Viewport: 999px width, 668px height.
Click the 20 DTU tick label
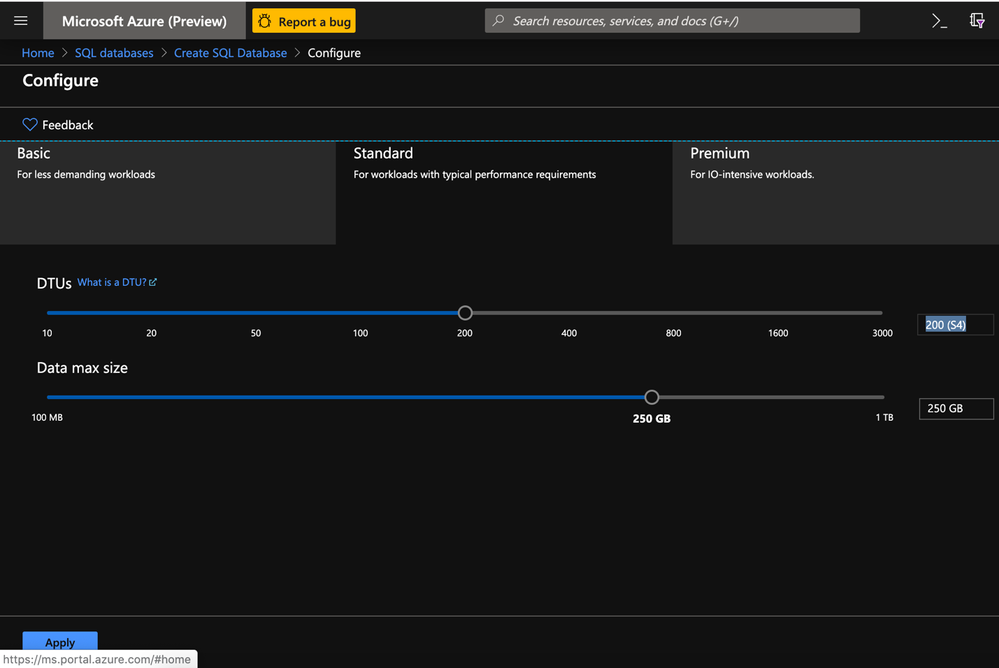click(151, 333)
